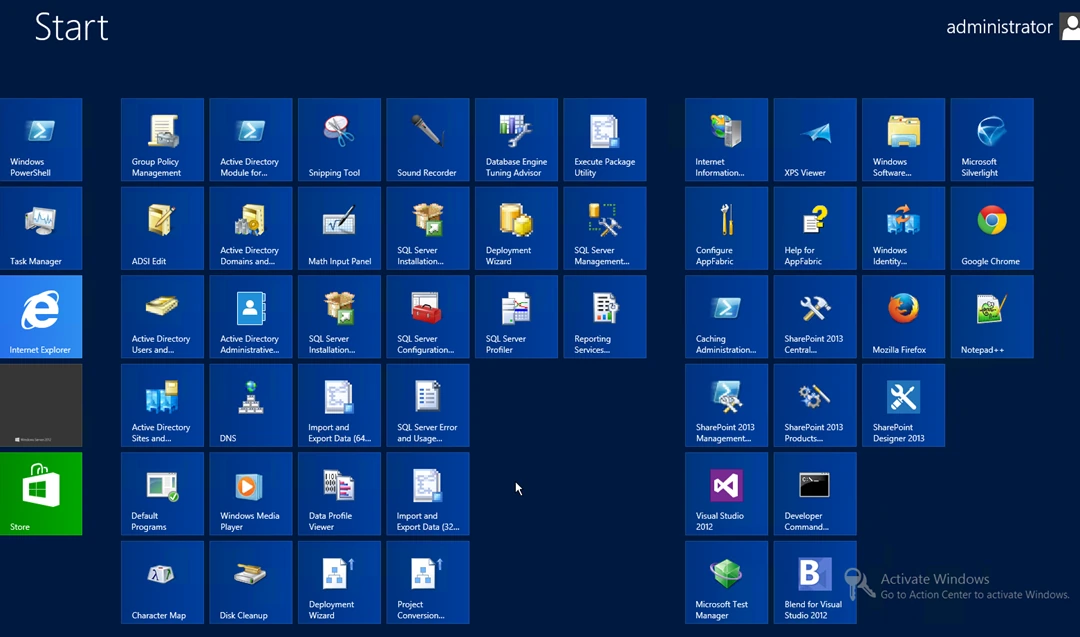Open the green Store tile
The width and height of the screenshot is (1080, 637).
pyautogui.click(x=41, y=494)
